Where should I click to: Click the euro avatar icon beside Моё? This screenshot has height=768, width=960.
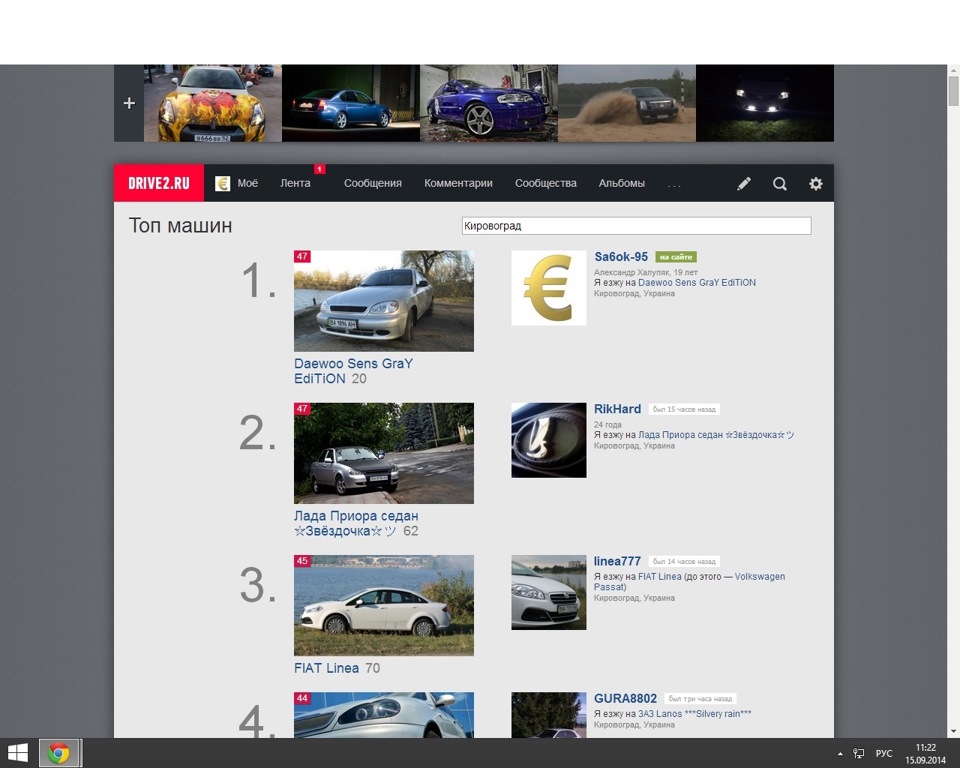[222, 183]
